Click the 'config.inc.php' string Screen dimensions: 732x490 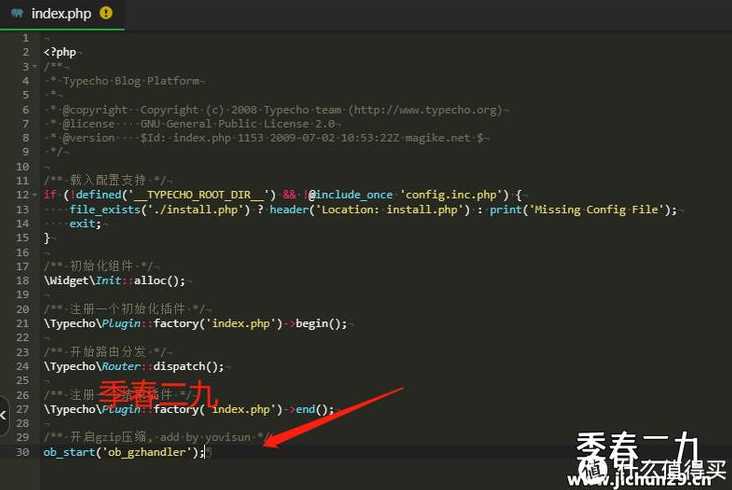tap(451, 195)
